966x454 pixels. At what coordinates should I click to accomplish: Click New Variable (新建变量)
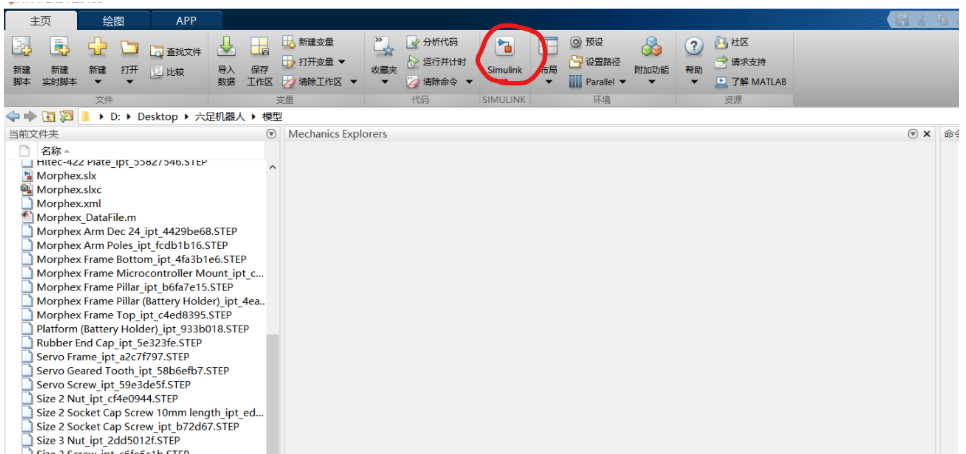pos(308,42)
